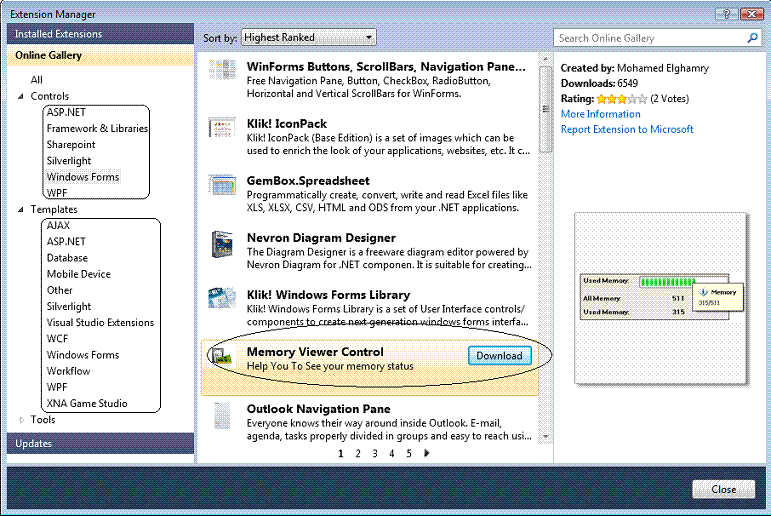Click the GemBox.Spreadsheet extension icon
The width and height of the screenshot is (771, 516).
click(222, 185)
